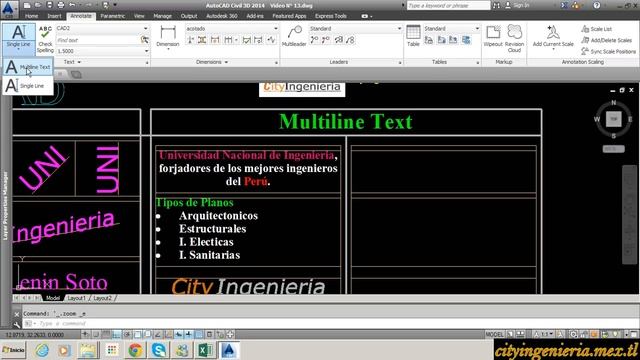The width and height of the screenshot is (640, 360).
Task: Open the Express Tools ribbon tab
Action: point(331,16)
